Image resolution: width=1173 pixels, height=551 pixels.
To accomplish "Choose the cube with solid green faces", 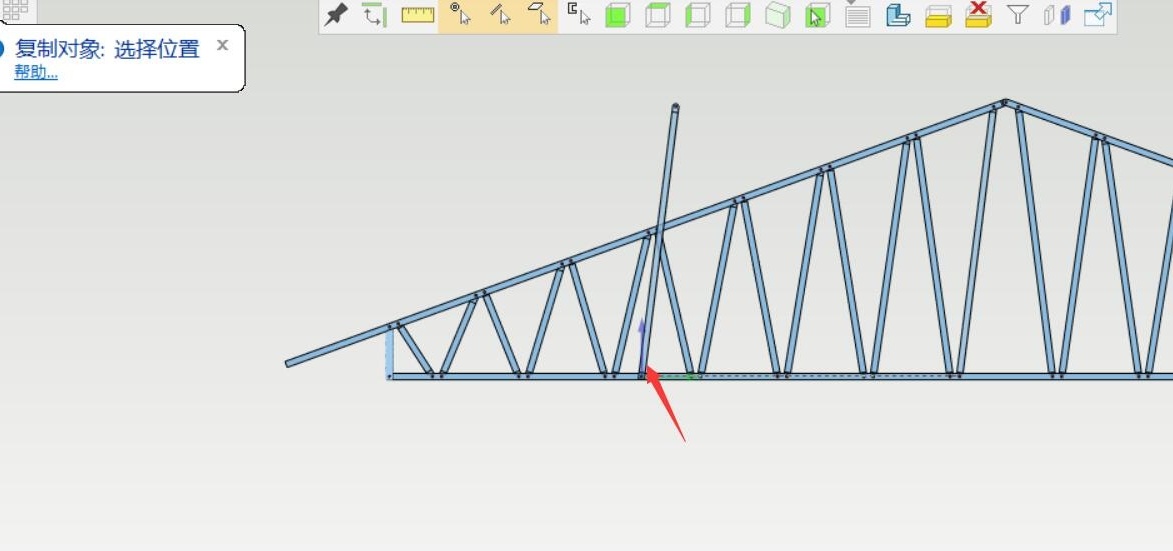I will click(x=617, y=15).
